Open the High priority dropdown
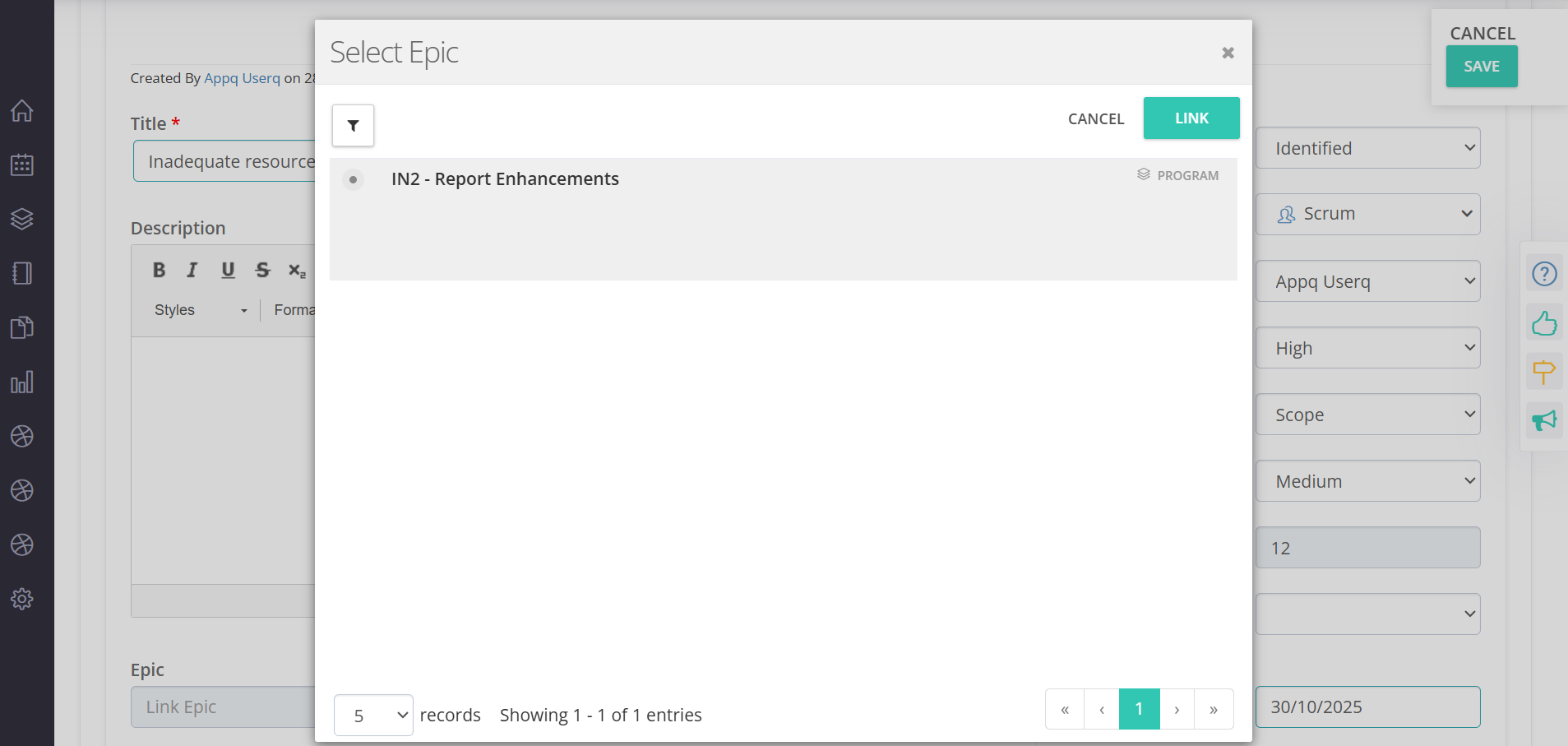This screenshot has width=1568, height=746. [x=1367, y=348]
